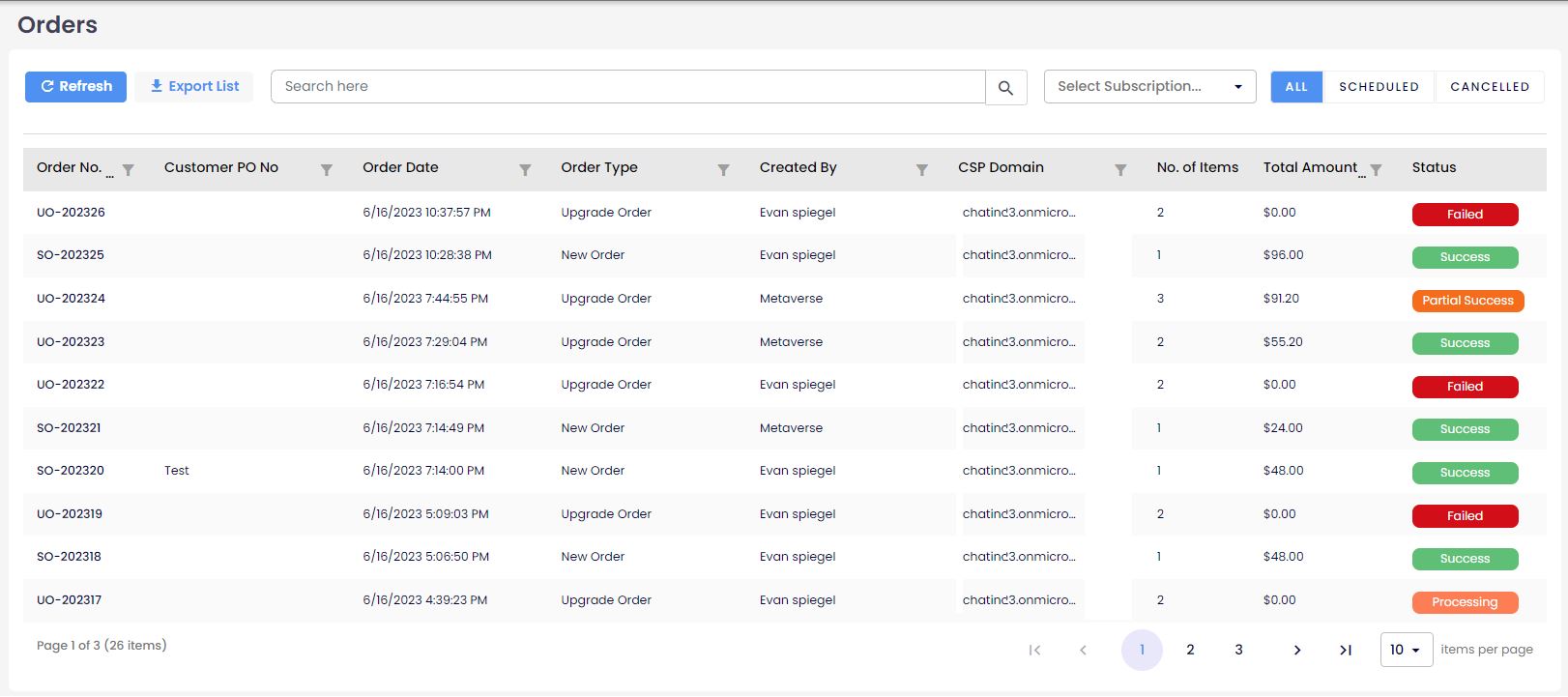Sort by Order Date header
This screenshot has height=697, width=1568.
point(400,167)
